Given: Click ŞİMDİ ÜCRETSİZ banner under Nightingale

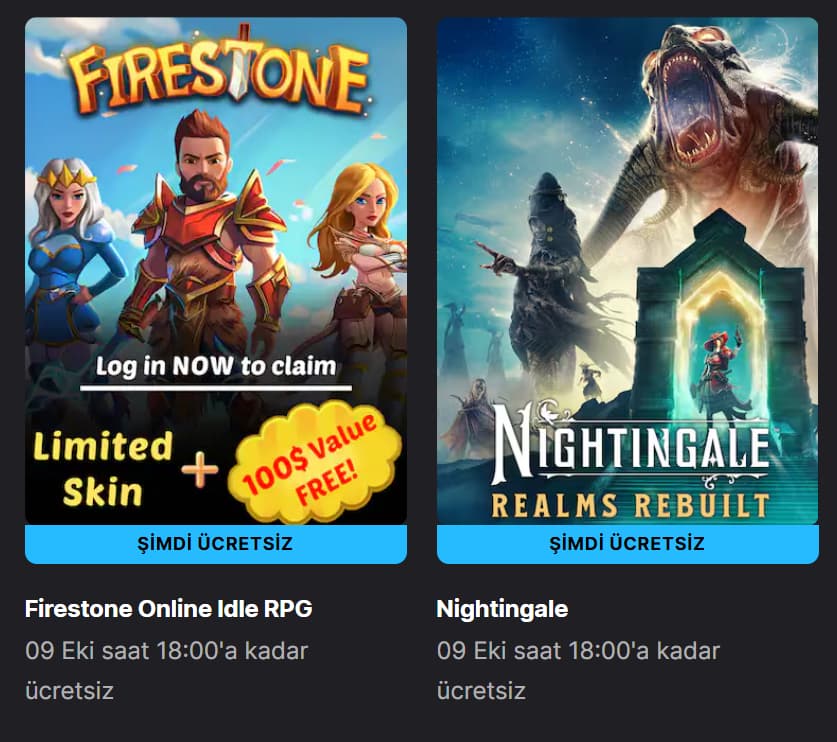Looking at the screenshot, I should (627, 544).
